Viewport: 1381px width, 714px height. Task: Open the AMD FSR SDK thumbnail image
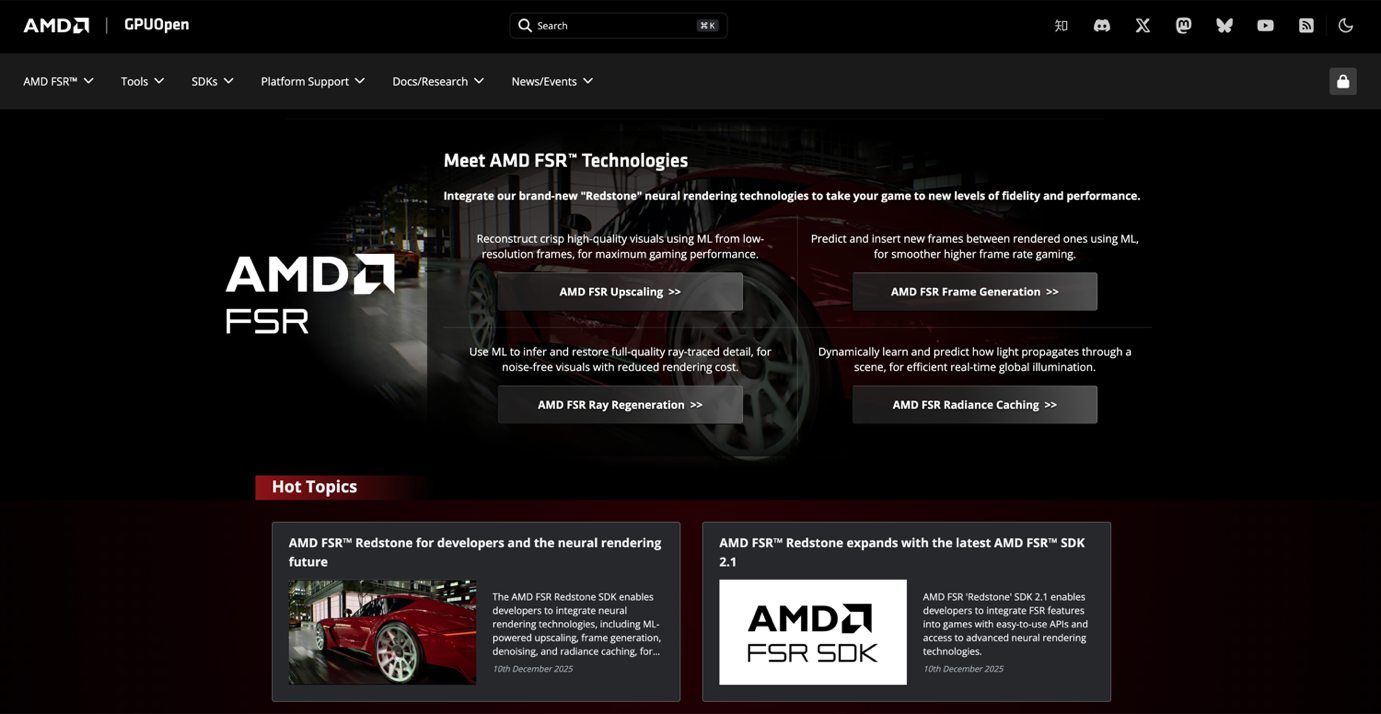click(813, 632)
